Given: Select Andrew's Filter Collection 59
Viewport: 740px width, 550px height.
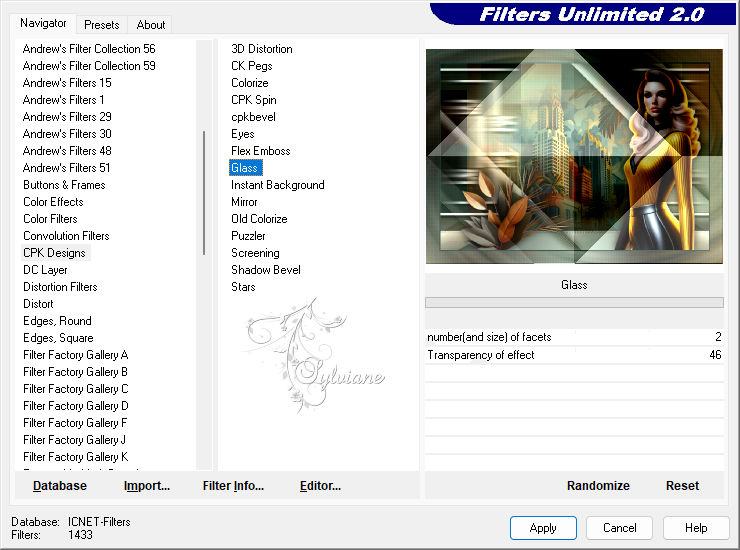Looking at the screenshot, I should [89, 66].
